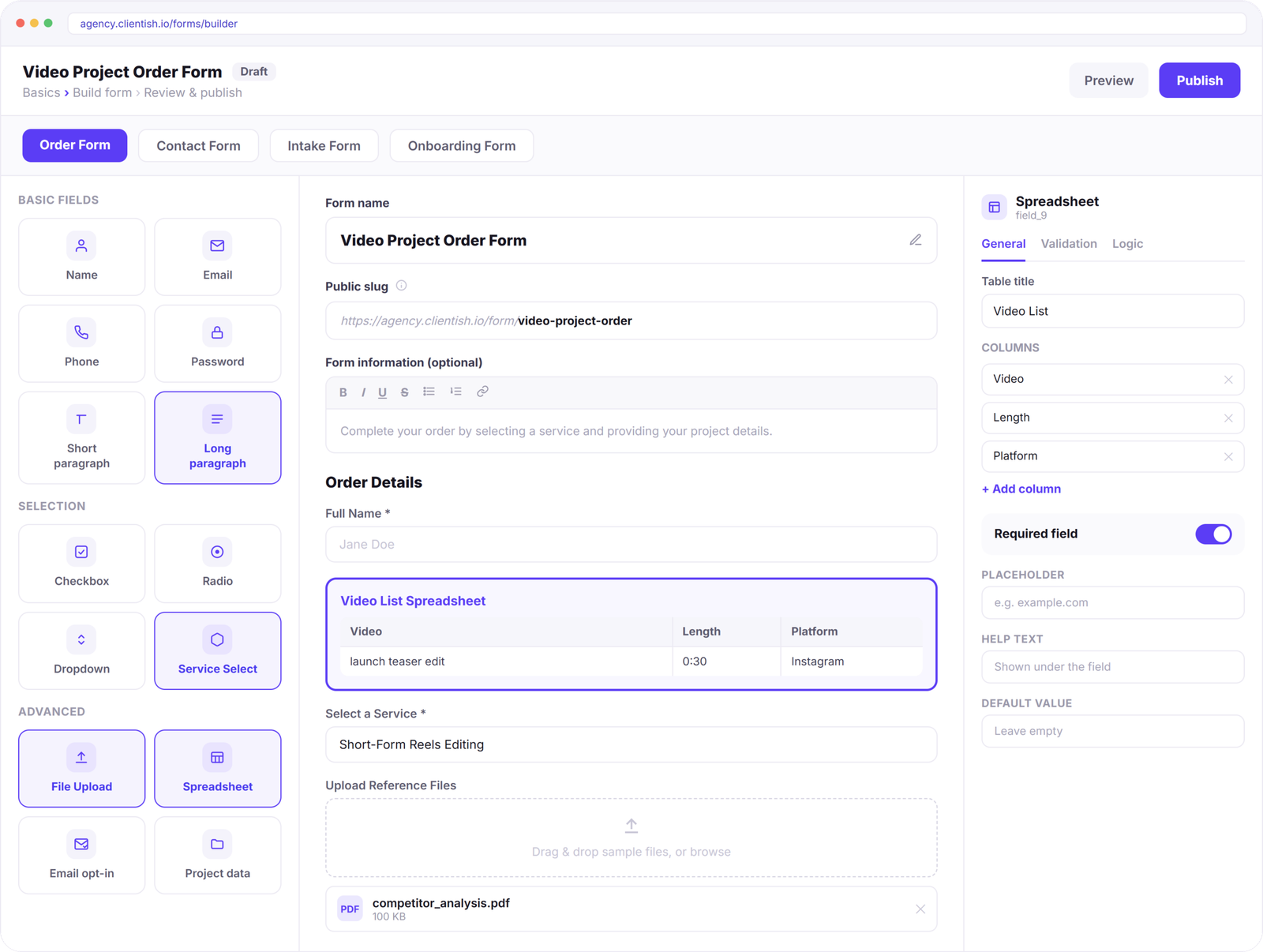Add a File Upload field tile
The height and width of the screenshot is (952, 1263).
81,768
